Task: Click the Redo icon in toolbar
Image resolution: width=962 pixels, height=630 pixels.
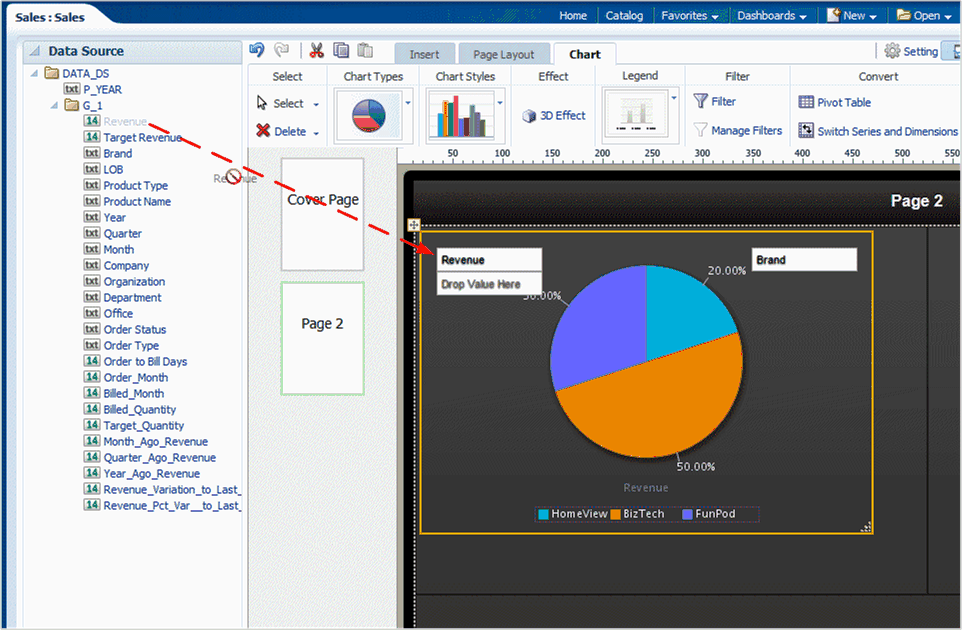Action: pyautogui.click(x=282, y=50)
